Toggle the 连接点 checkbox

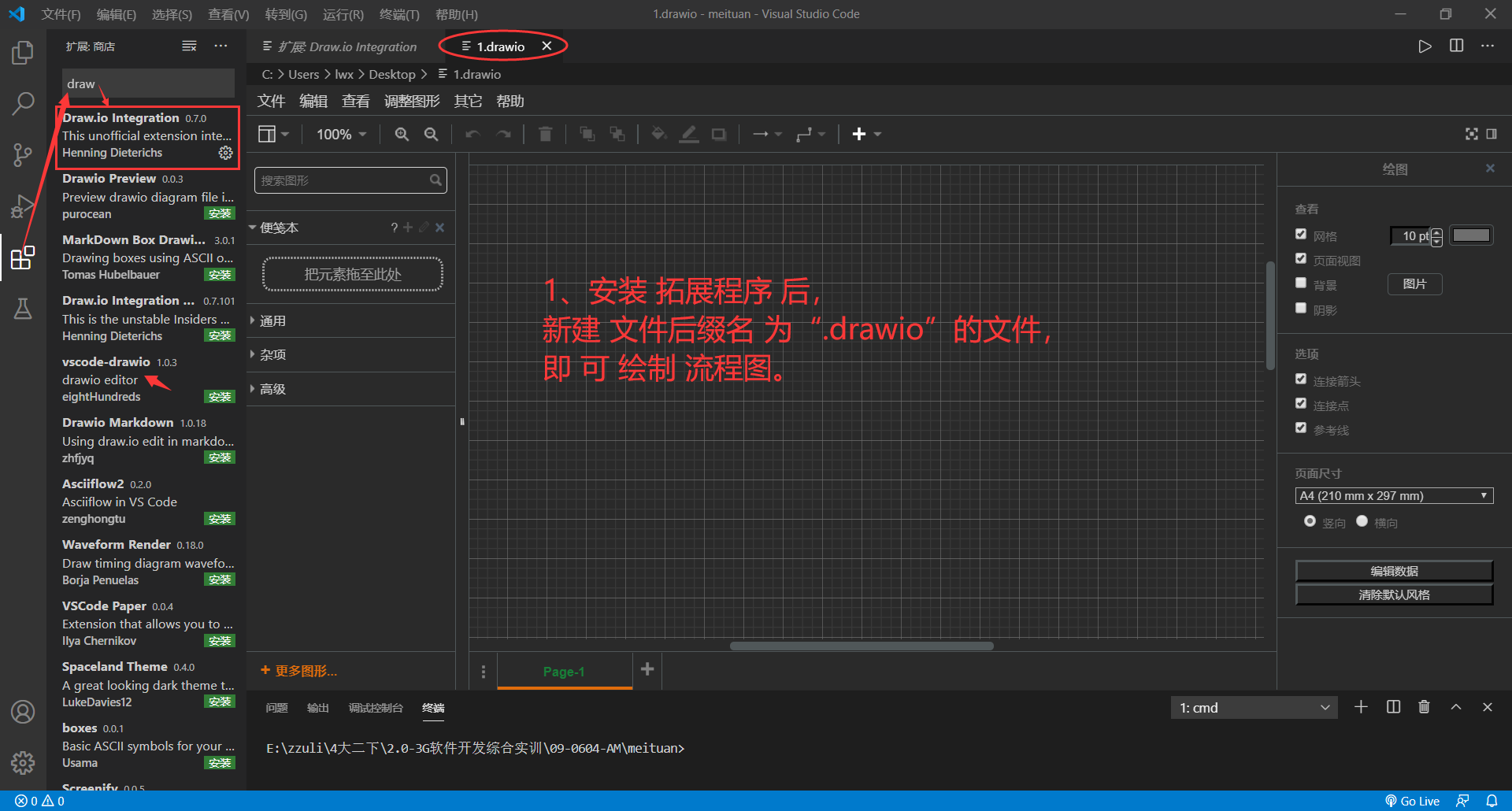pos(1301,403)
